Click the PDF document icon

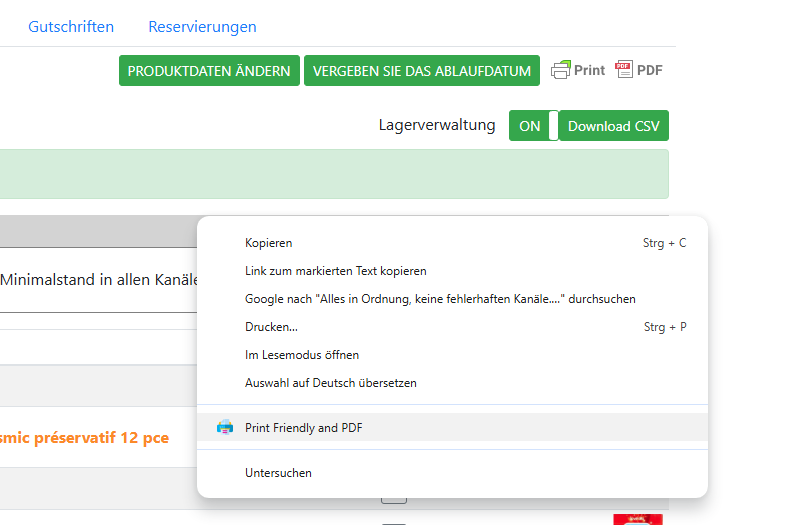[624, 69]
